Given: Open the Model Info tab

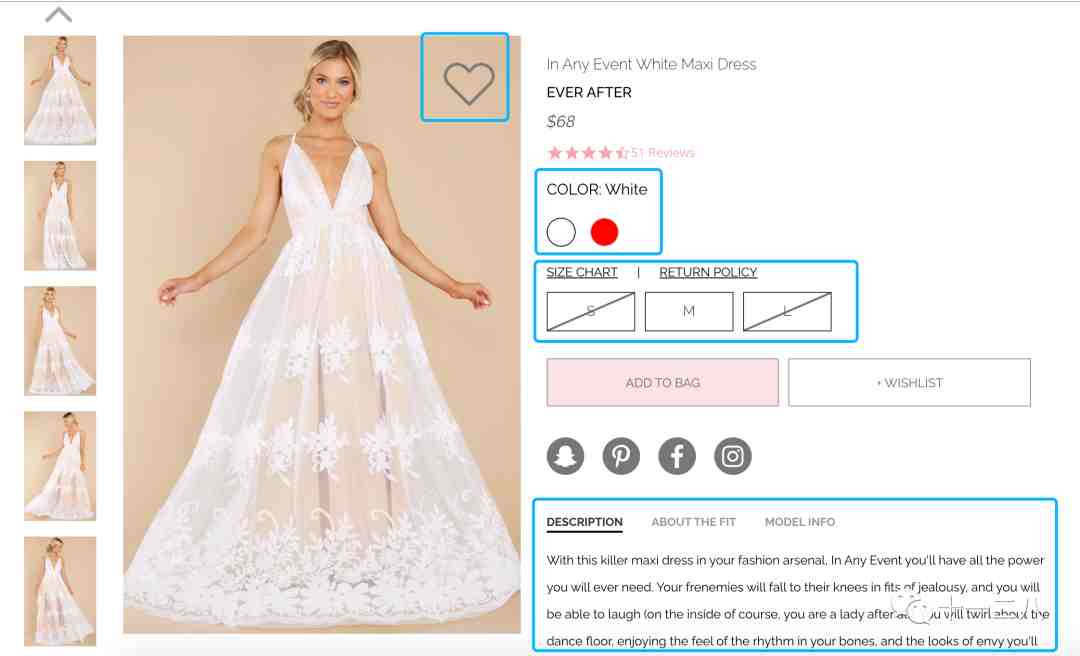Looking at the screenshot, I should tap(800, 522).
